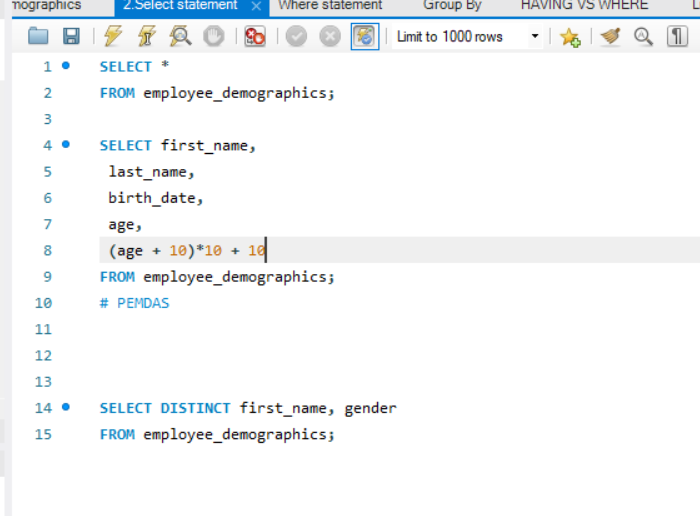700x516 pixels.
Task: Rollback transaction X icon
Action: [330, 36]
